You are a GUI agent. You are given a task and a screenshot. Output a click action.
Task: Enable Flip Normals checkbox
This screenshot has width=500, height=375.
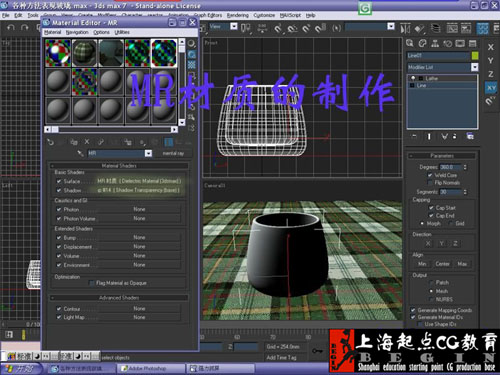click(430, 183)
